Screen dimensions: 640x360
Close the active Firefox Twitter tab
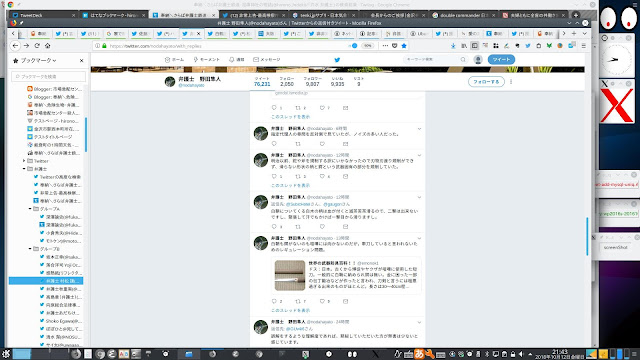click(x=199, y=33)
